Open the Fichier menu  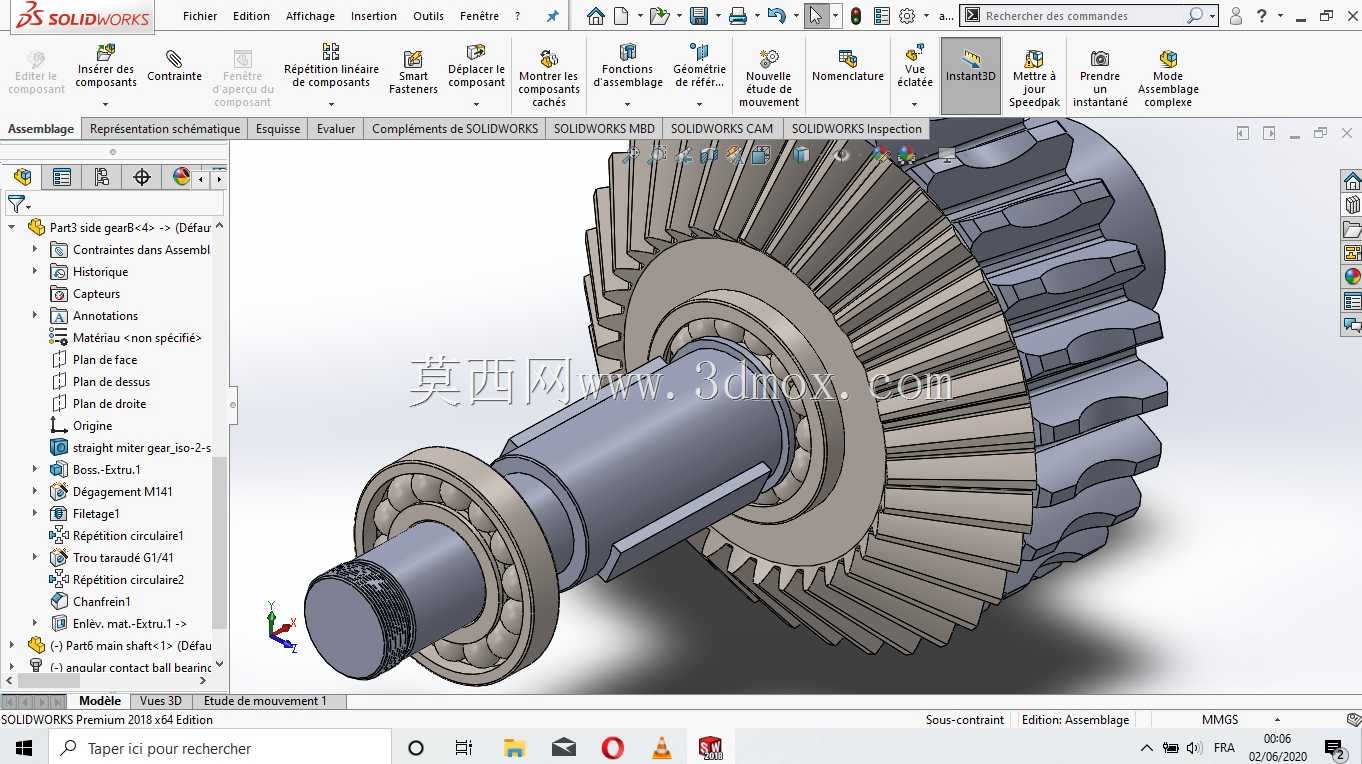pyautogui.click(x=200, y=16)
